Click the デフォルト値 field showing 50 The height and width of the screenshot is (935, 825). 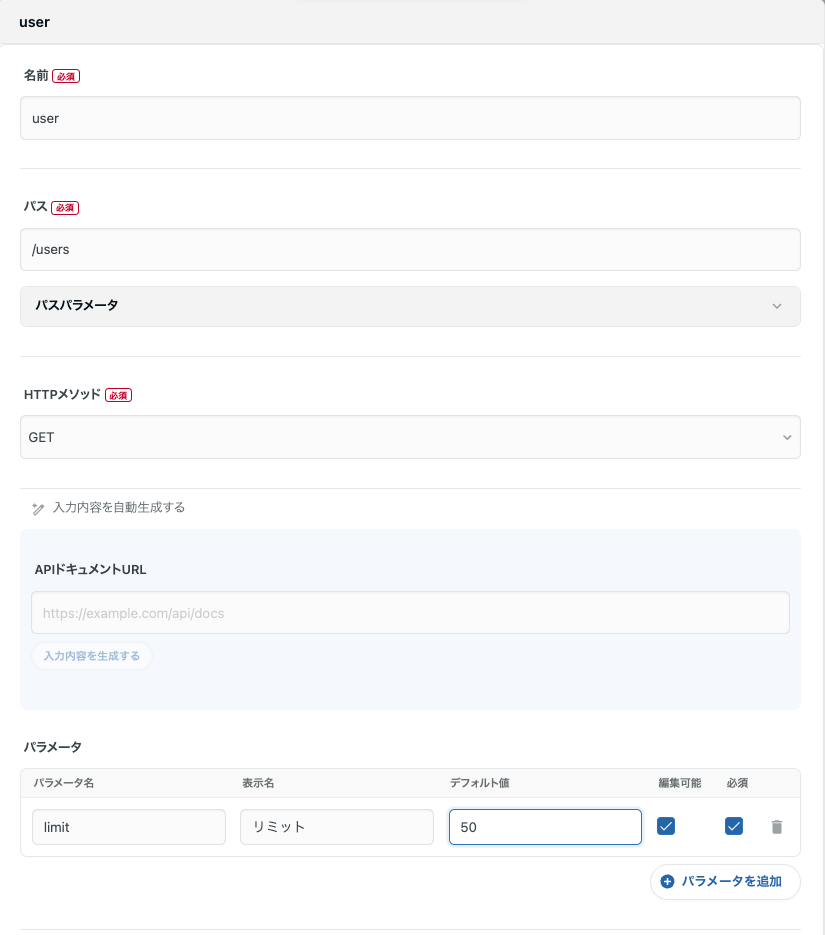(x=545, y=827)
